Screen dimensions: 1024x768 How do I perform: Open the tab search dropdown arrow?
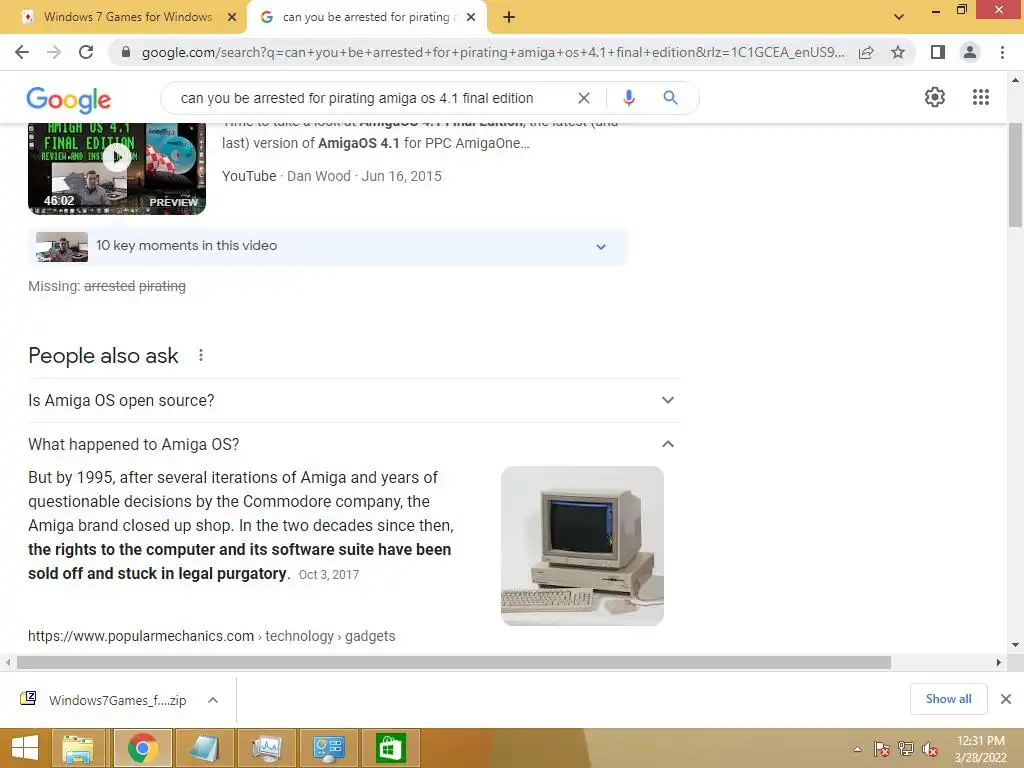coord(899,17)
